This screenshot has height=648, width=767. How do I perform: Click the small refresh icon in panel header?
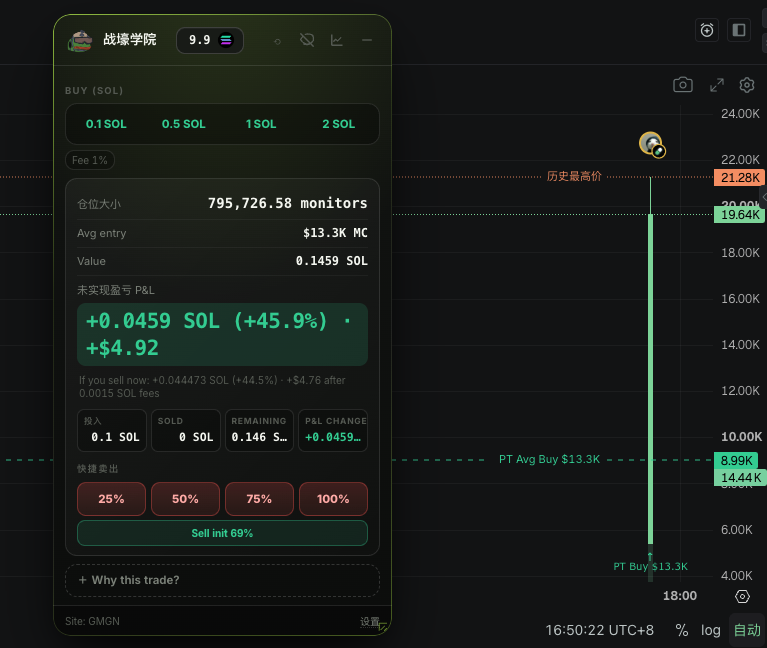tap(277, 42)
